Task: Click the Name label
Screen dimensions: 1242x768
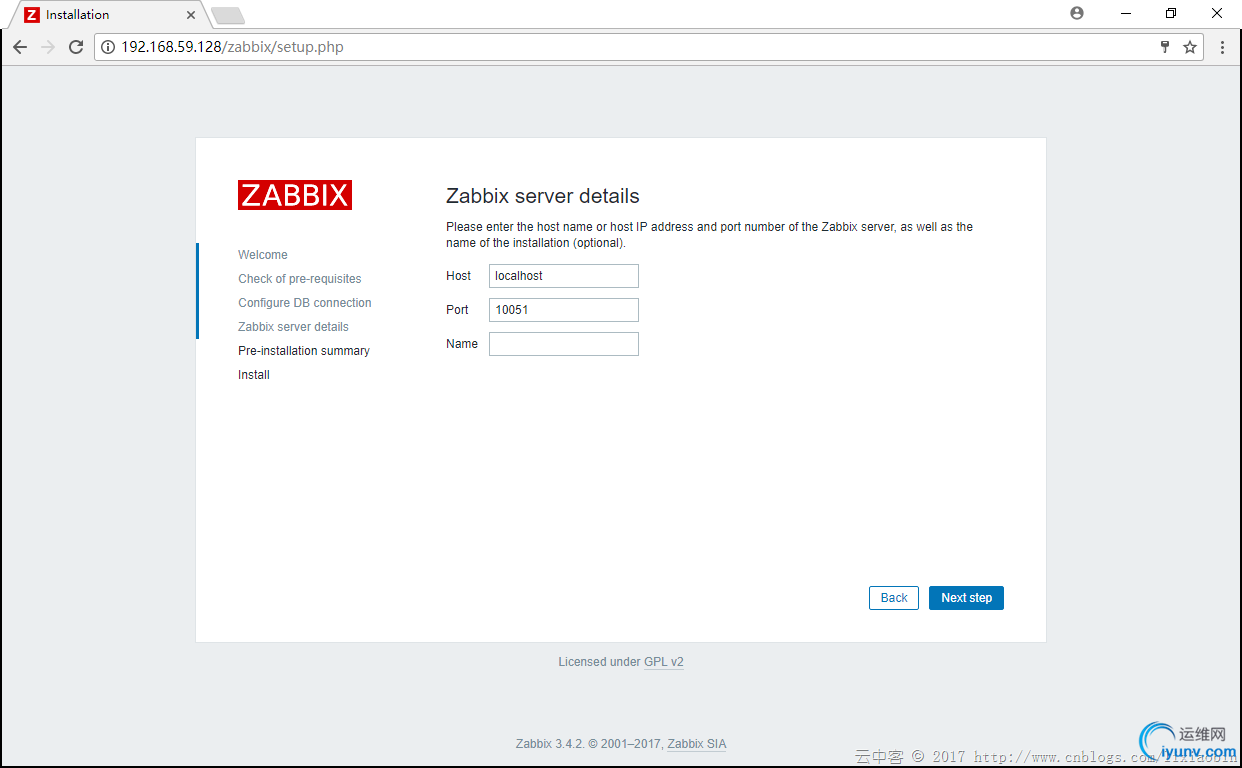Action: (x=462, y=344)
